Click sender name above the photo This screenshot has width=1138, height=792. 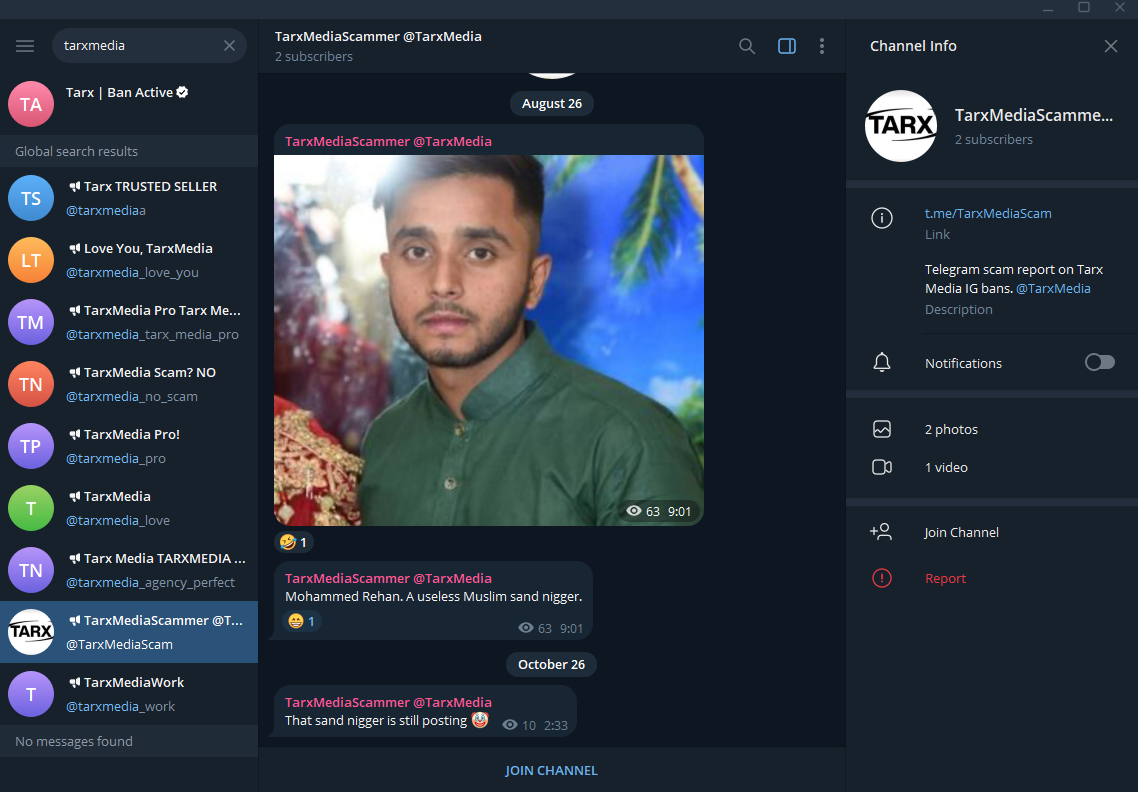(x=388, y=142)
